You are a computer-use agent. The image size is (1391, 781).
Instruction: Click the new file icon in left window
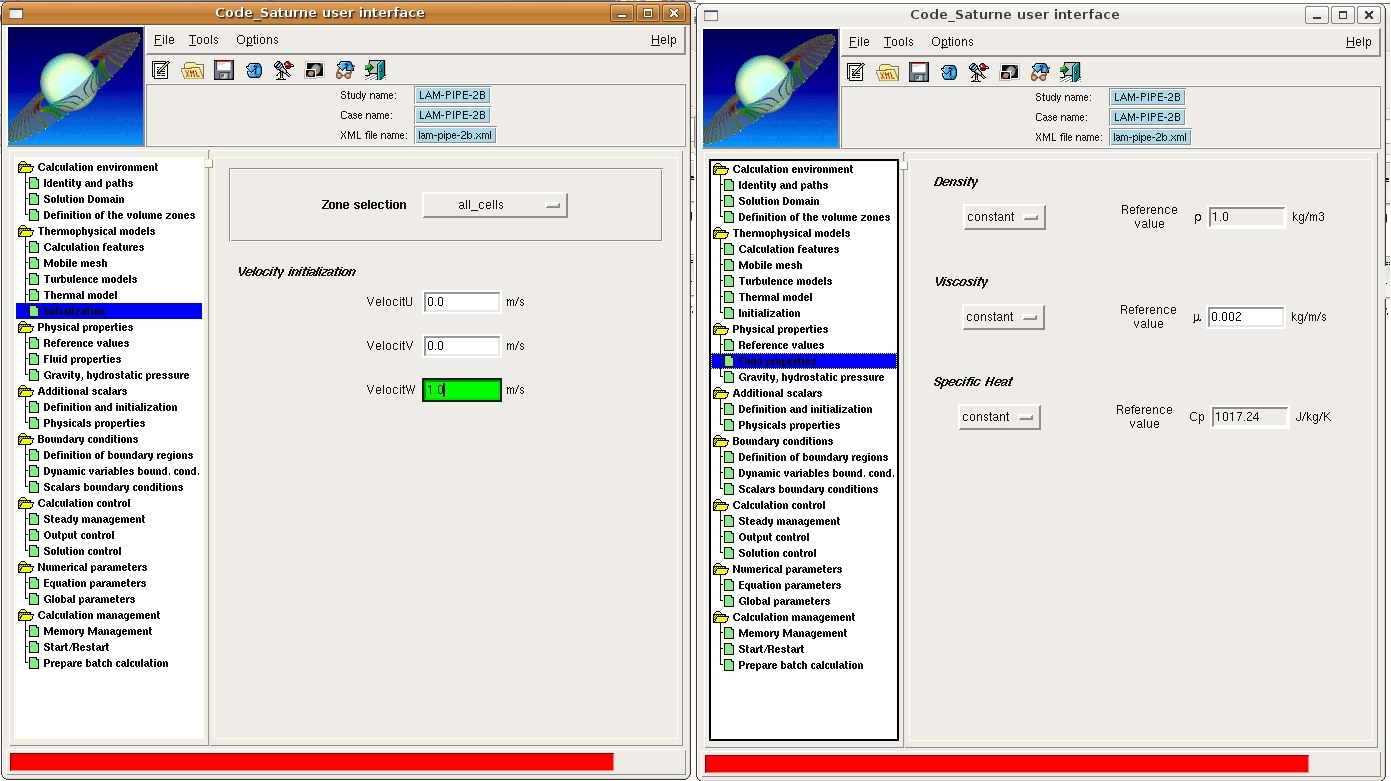coord(161,70)
